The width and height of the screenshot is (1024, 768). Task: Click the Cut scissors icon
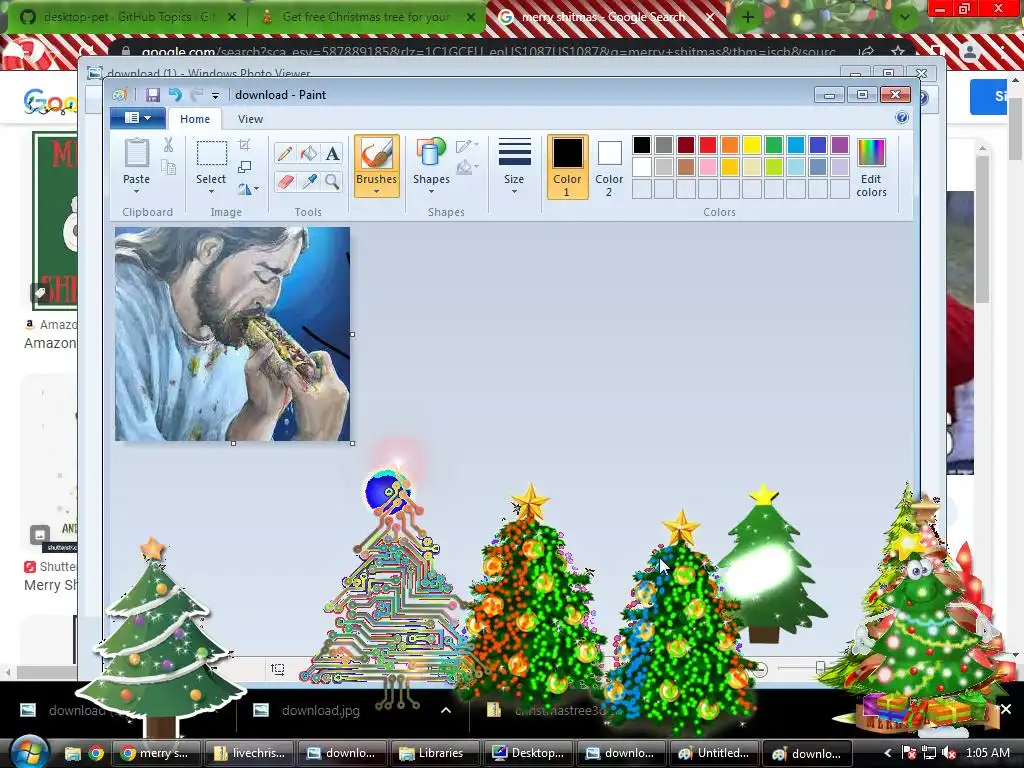tap(168, 145)
